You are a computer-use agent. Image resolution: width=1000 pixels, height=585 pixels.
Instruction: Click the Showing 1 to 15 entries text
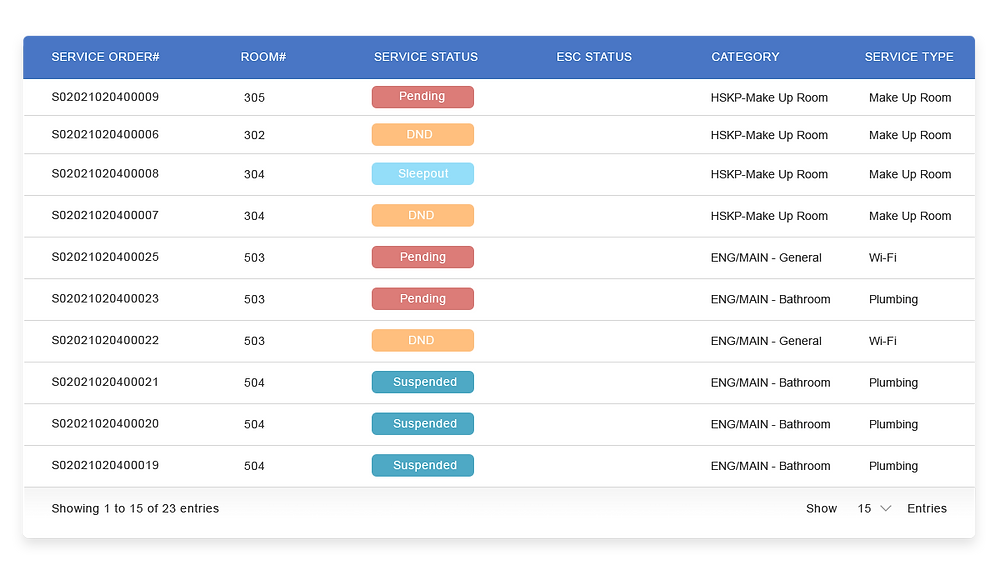click(x=134, y=508)
